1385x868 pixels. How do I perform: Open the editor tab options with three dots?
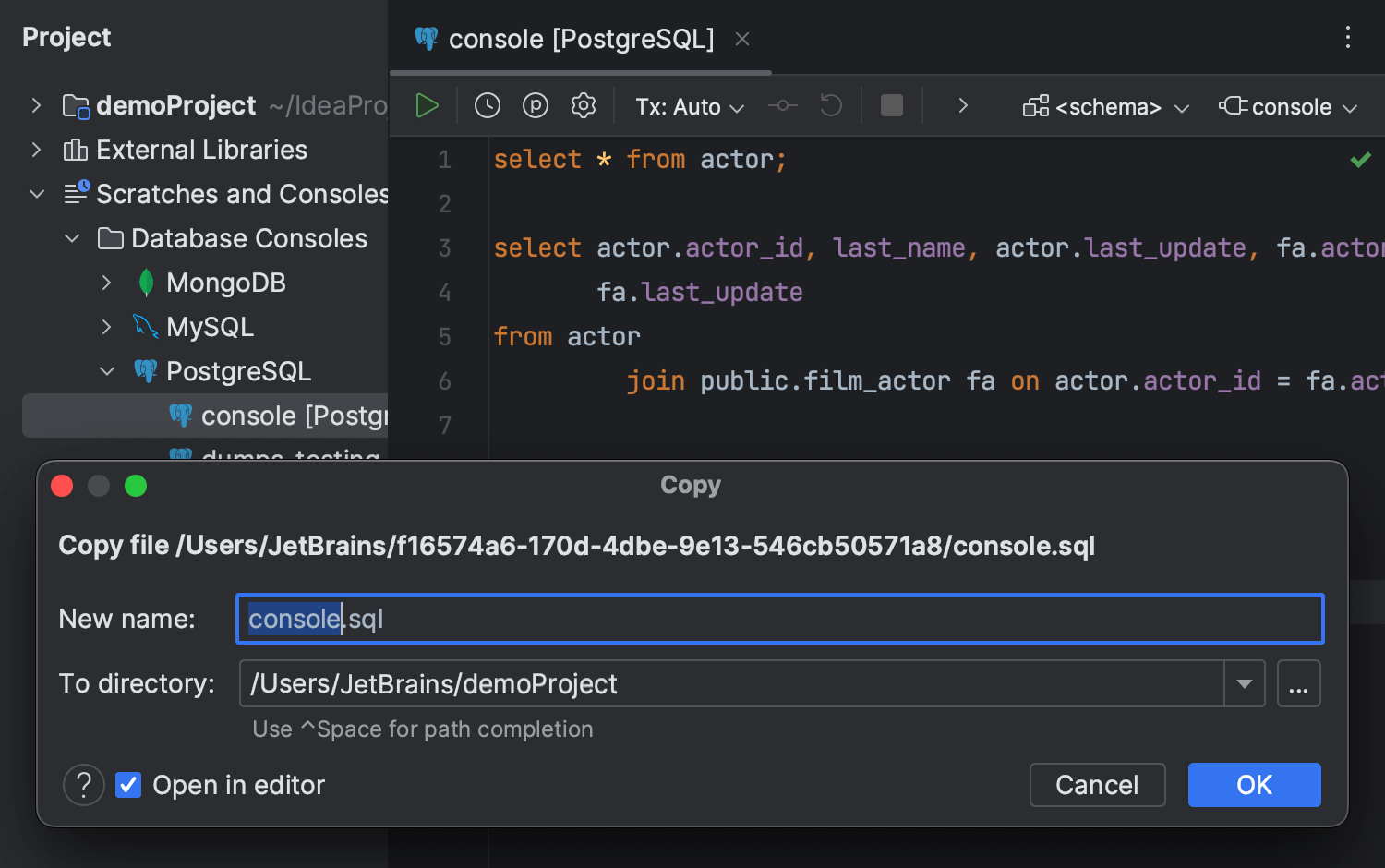click(1347, 37)
